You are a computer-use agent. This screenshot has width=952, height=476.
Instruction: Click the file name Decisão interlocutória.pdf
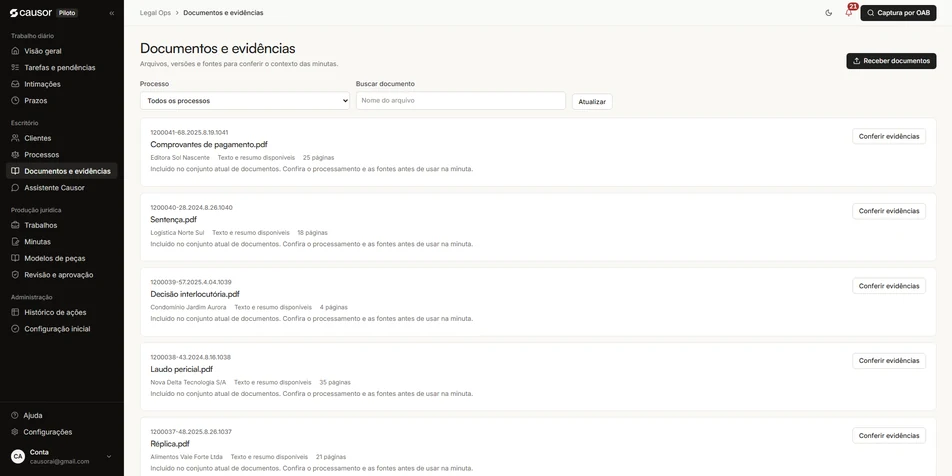[195, 294]
